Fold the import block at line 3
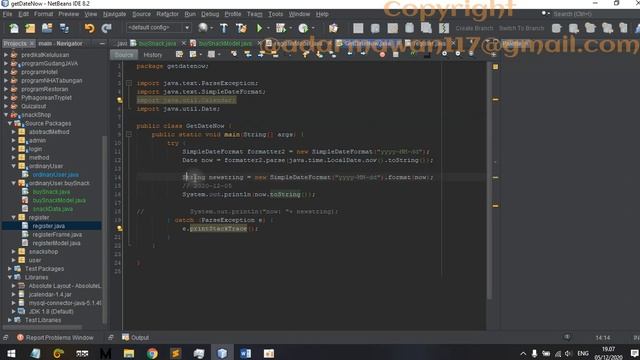 pos(129,83)
